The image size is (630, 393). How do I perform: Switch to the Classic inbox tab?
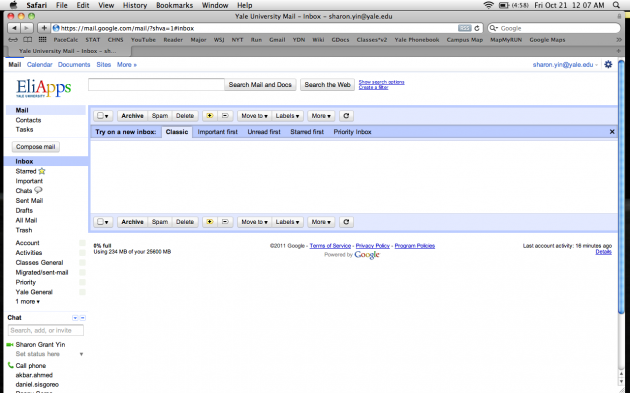point(177,132)
